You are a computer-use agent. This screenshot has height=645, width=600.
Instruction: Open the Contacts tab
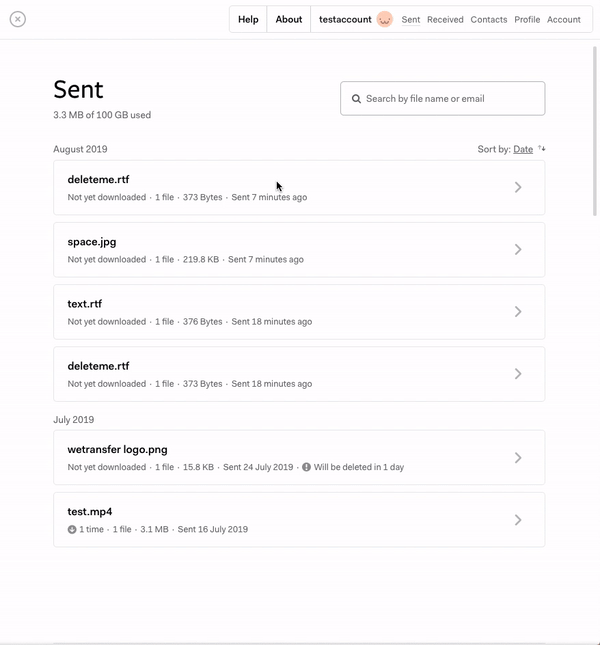(488, 20)
